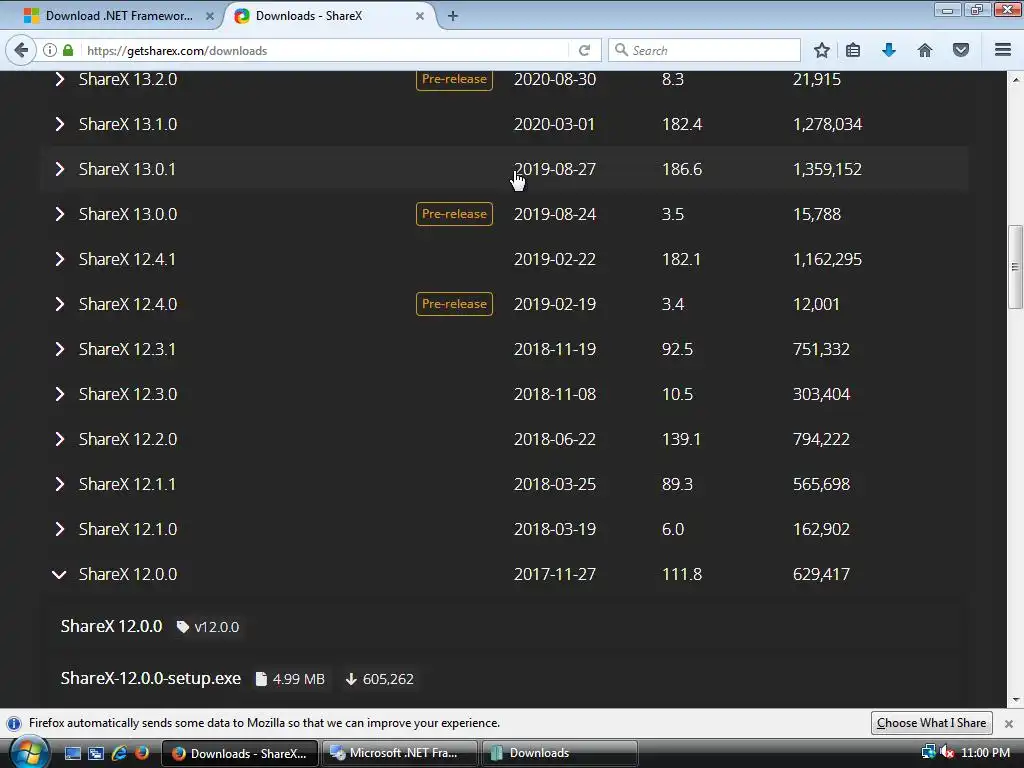Click the date 2020-03-01

tap(554, 124)
